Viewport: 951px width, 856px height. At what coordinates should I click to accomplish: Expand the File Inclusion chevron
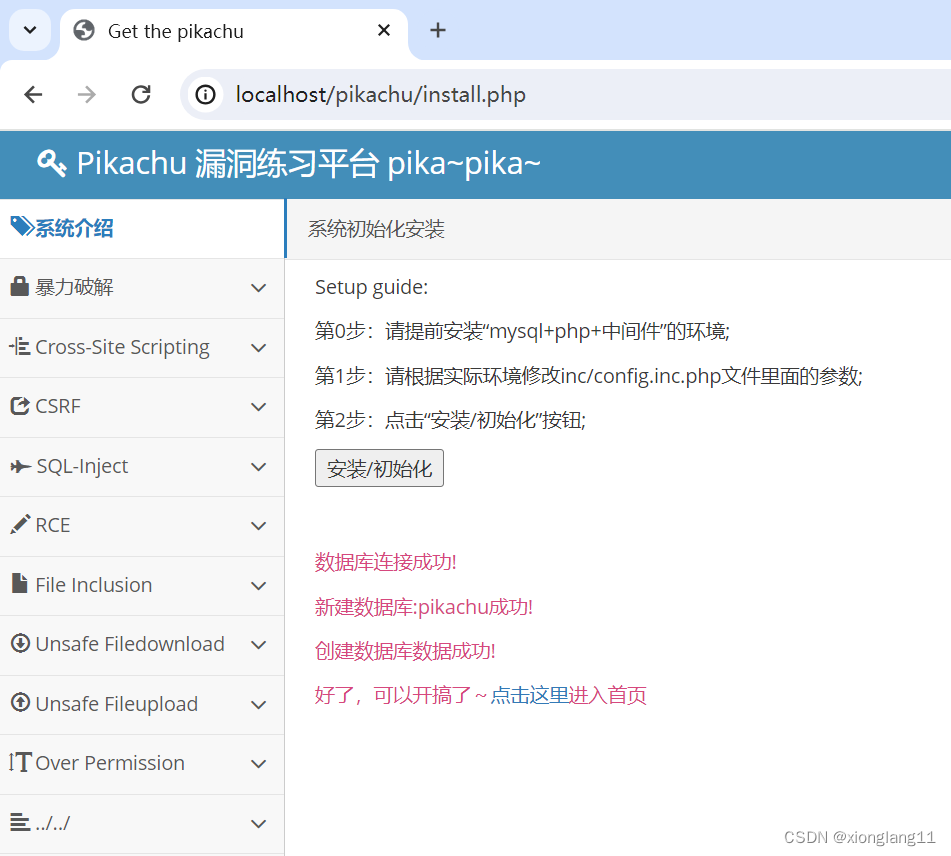pyautogui.click(x=259, y=585)
